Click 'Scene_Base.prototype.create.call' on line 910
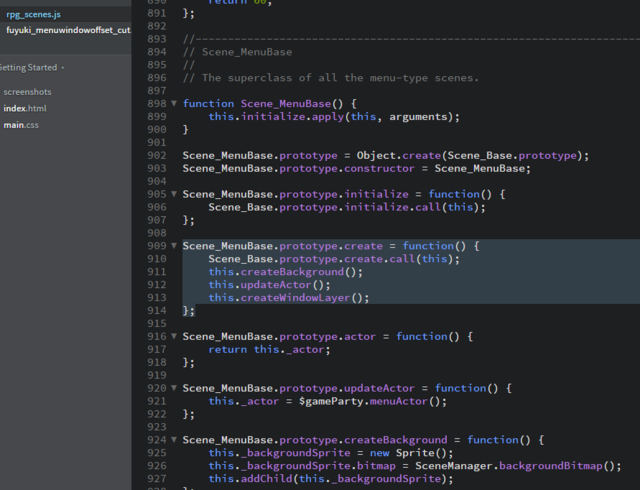The width and height of the screenshot is (640, 490). (311, 259)
